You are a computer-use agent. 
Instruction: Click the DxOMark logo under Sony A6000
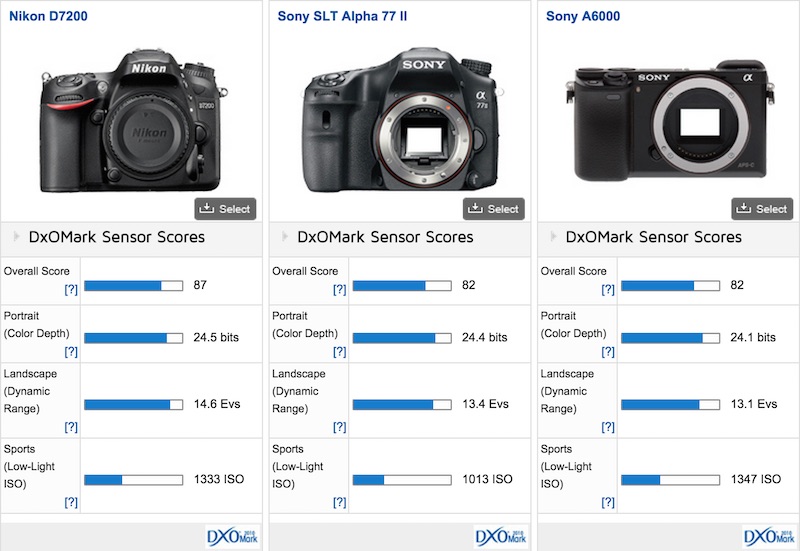(x=769, y=537)
